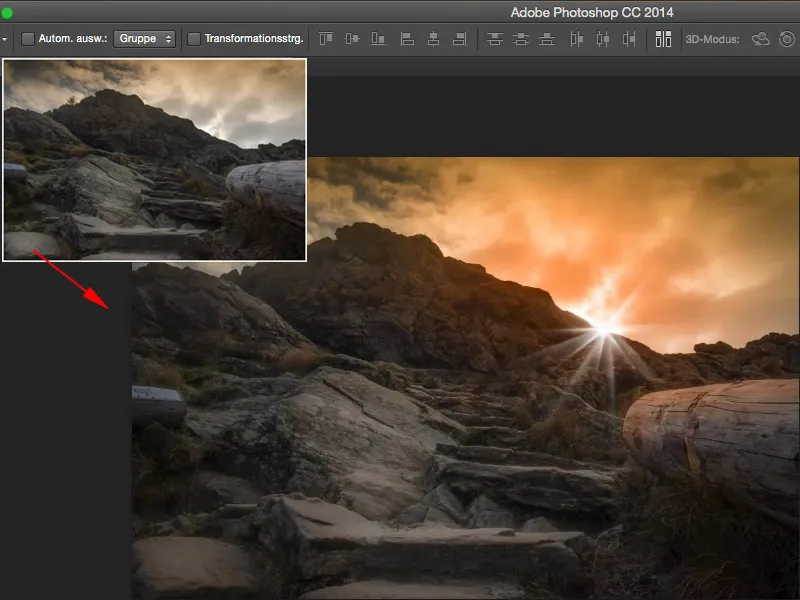This screenshot has width=800, height=600.
Task: Click the align top edges icon
Action: pos(326,39)
